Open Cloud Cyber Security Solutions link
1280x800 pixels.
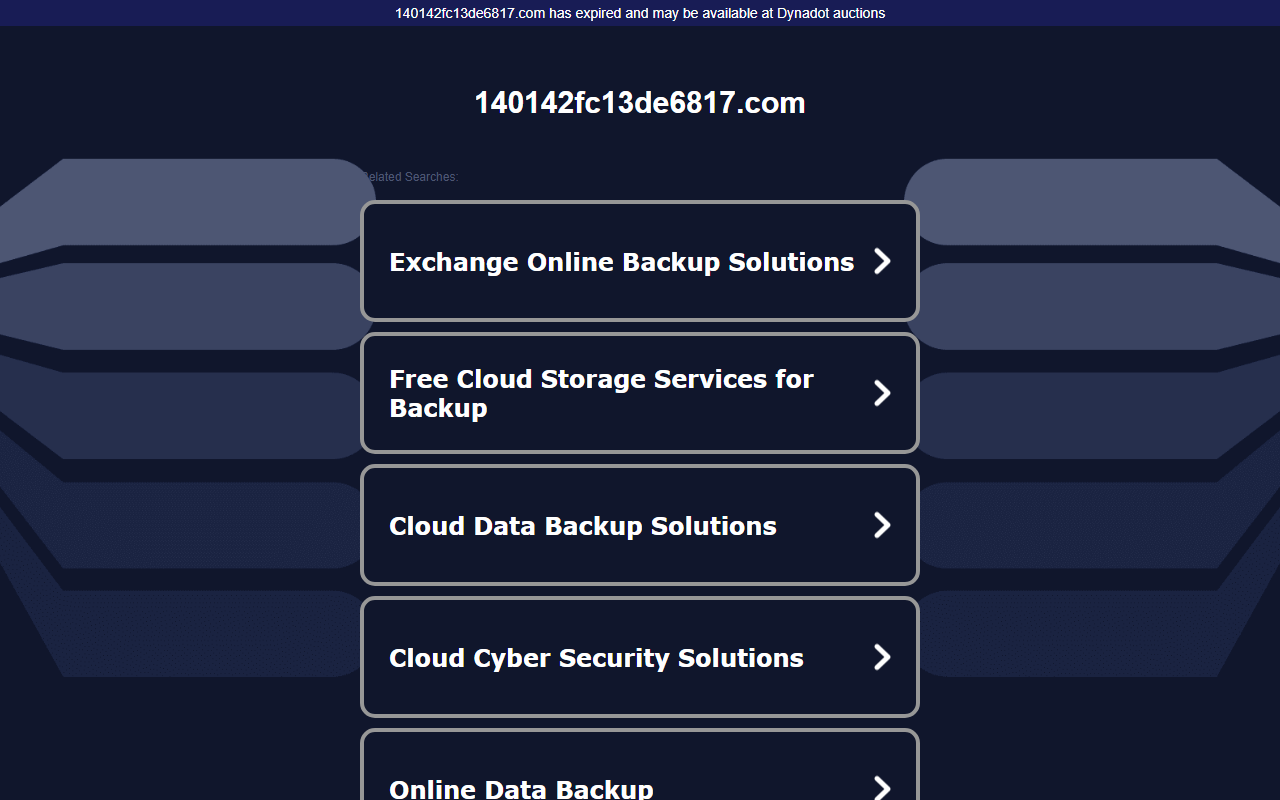[x=639, y=657]
